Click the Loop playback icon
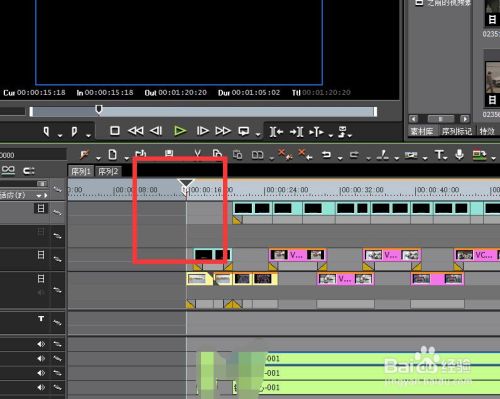This screenshot has height=399, width=500. point(244,131)
